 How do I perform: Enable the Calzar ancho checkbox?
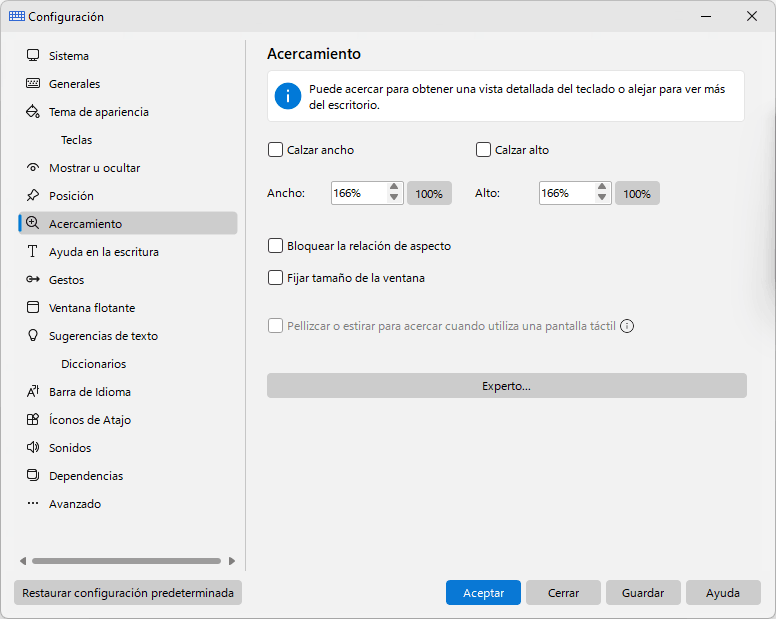(275, 149)
